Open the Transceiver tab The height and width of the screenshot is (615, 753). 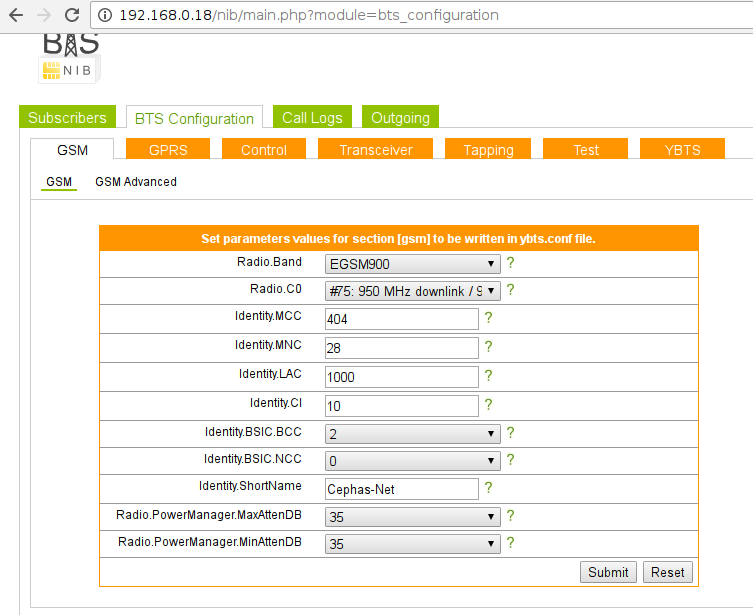pos(375,150)
